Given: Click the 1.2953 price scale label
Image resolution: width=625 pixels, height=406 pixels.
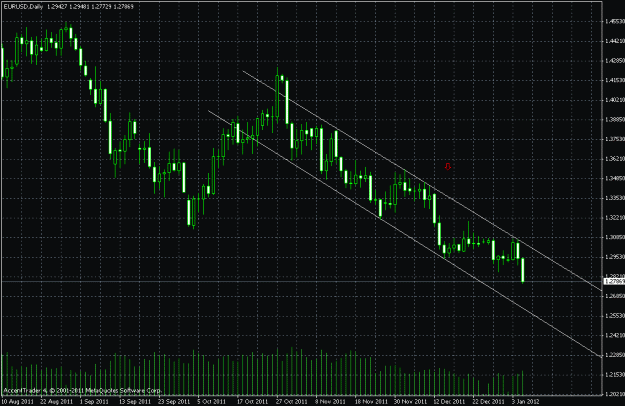Looking at the screenshot, I should 615,257.
